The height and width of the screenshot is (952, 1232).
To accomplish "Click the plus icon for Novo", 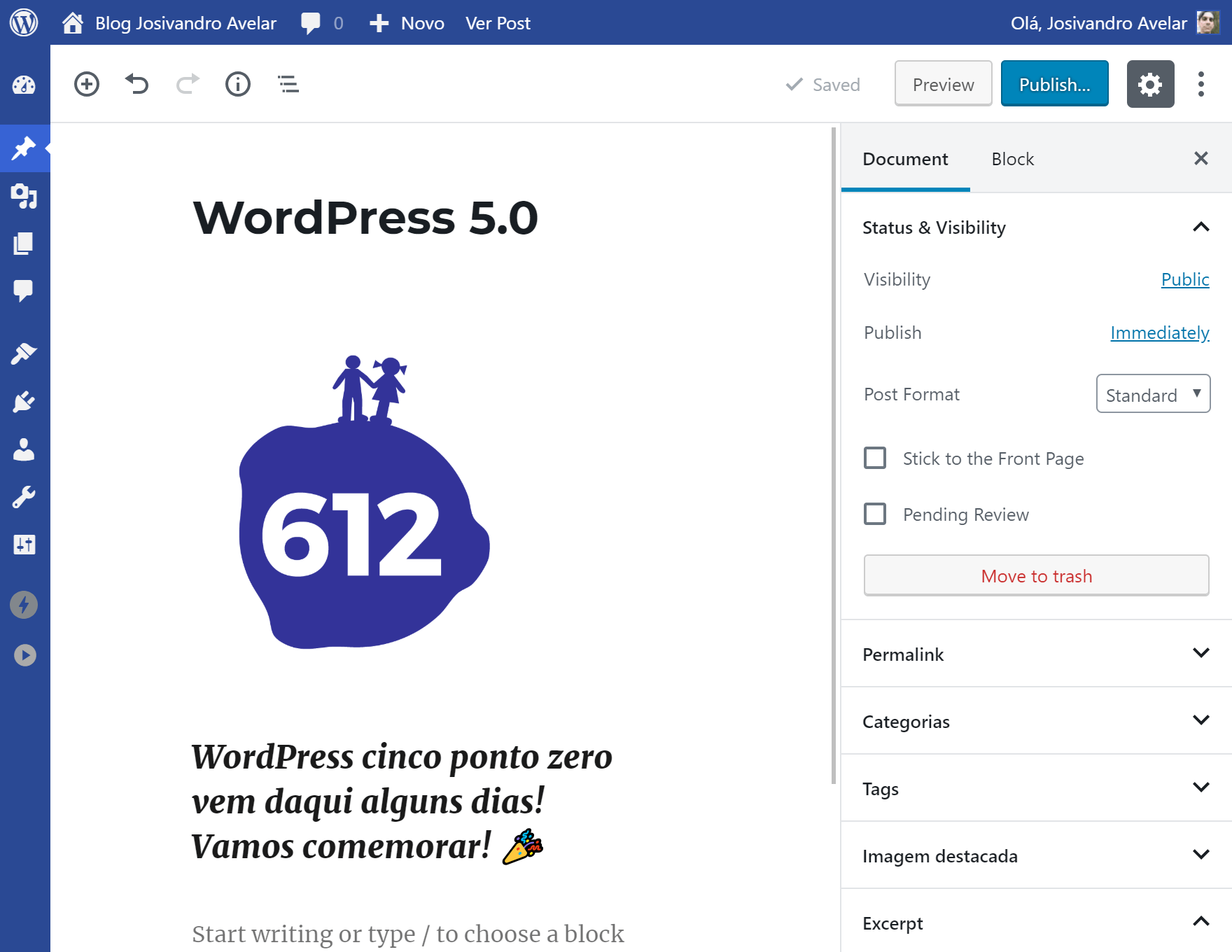I will click(379, 23).
